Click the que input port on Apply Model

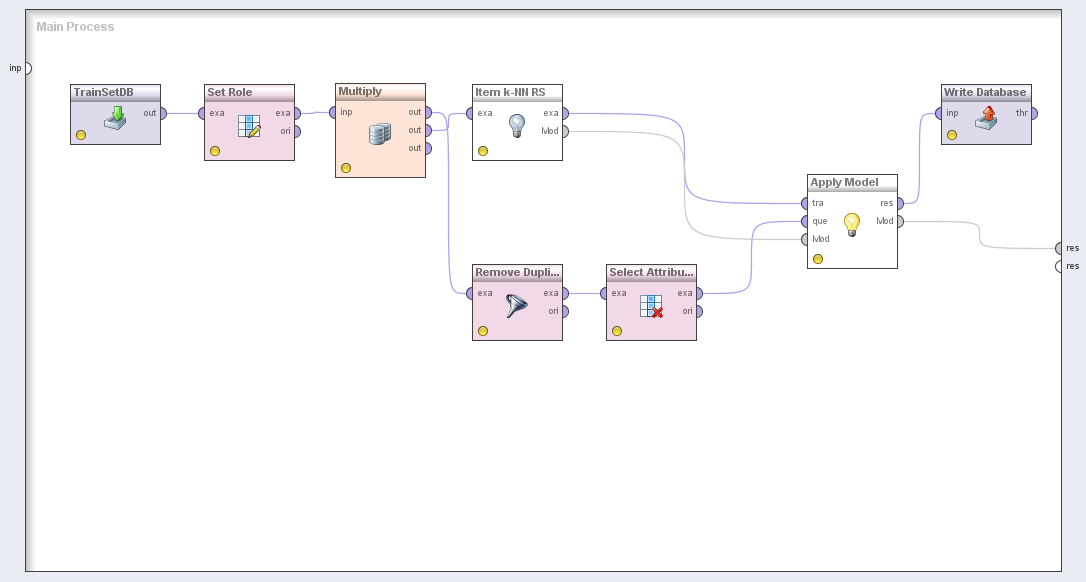(x=803, y=221)
